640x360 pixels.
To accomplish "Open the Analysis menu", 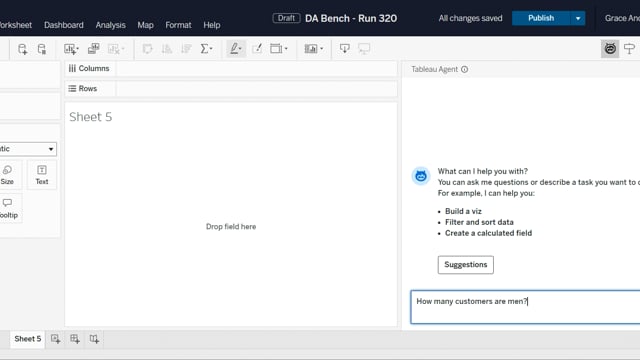I will click(111, 25).
